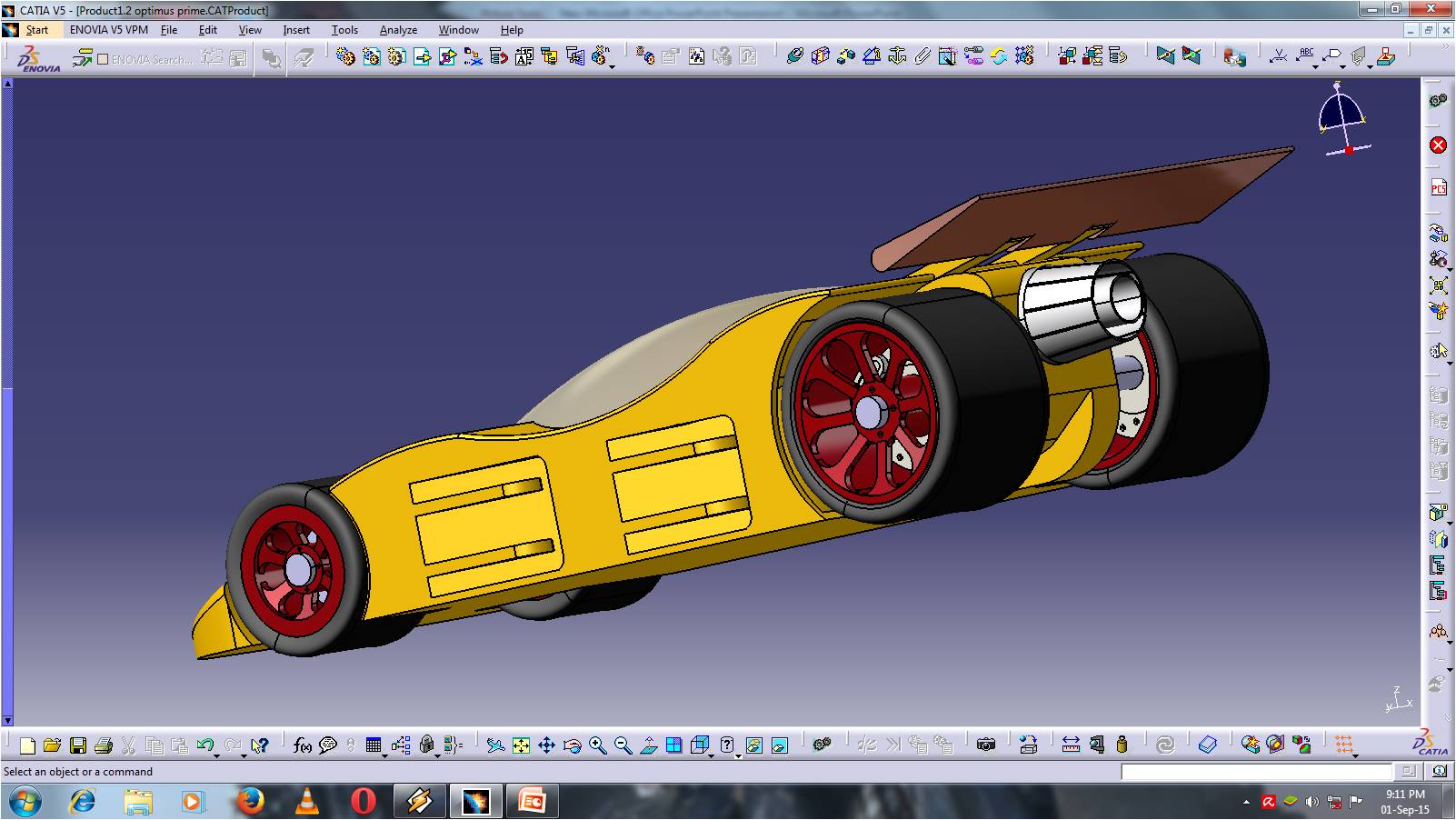This screenshot has height=820, width=1456.
Task: Click the Fit All In view icon
Action: point(521,745)
